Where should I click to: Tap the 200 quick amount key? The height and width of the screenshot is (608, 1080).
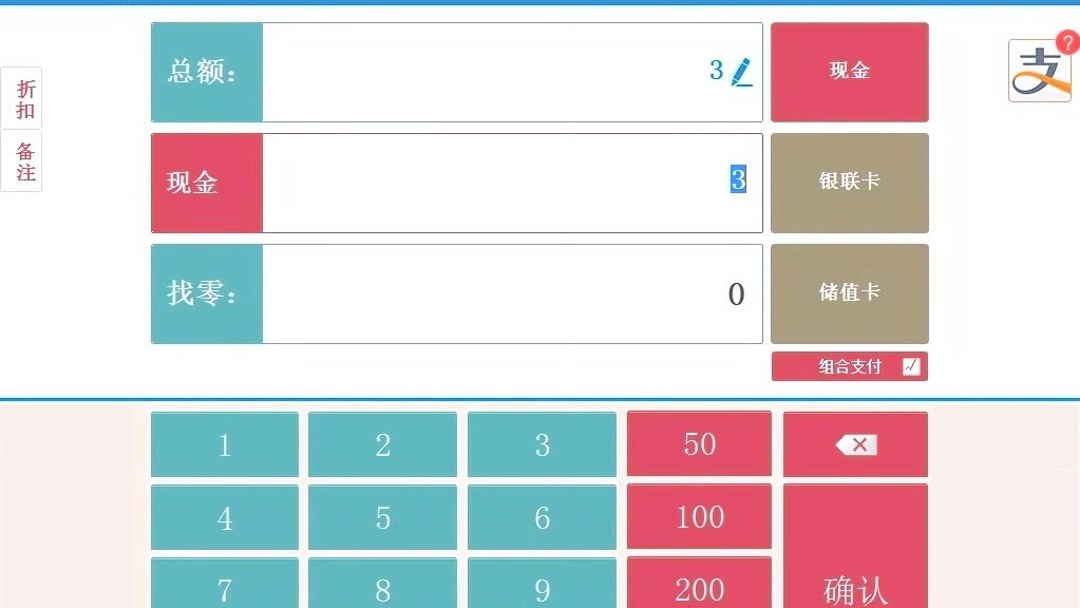click(699, 584)
